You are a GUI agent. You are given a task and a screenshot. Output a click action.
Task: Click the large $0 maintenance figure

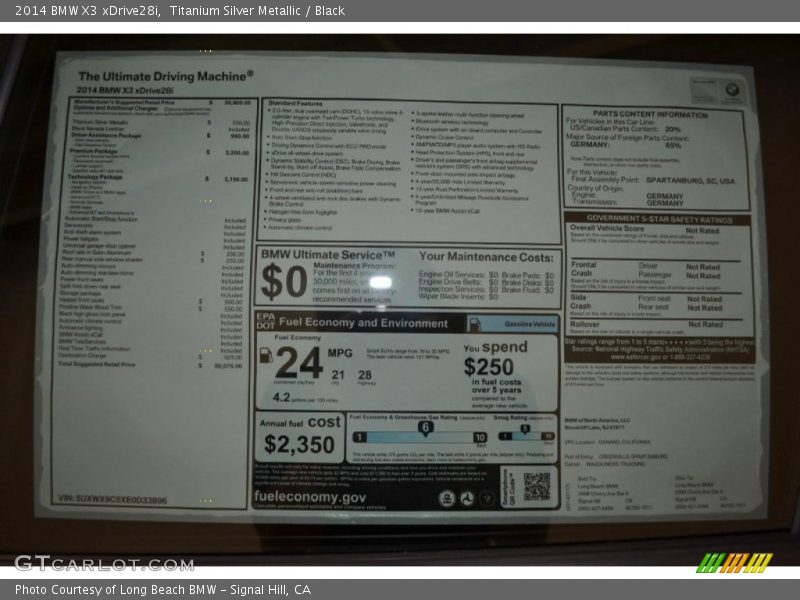coord(284,282)
